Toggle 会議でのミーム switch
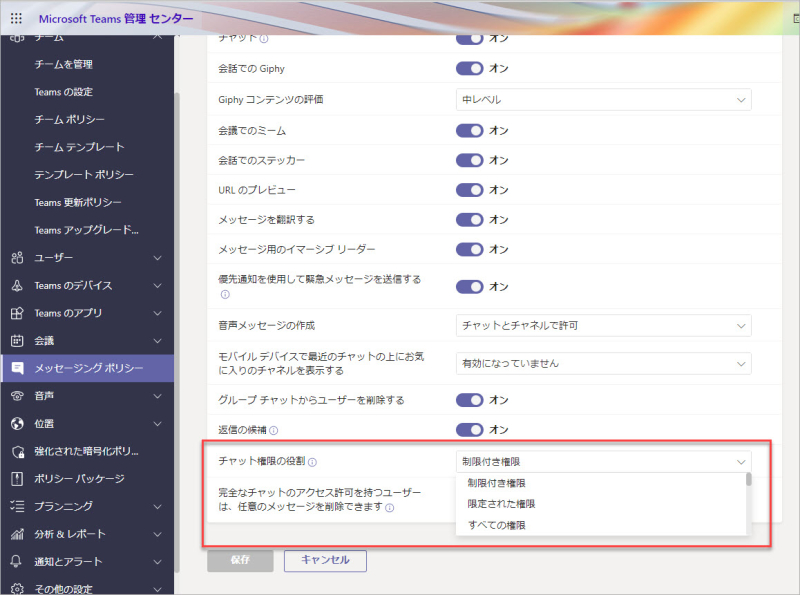 (469, 131)
